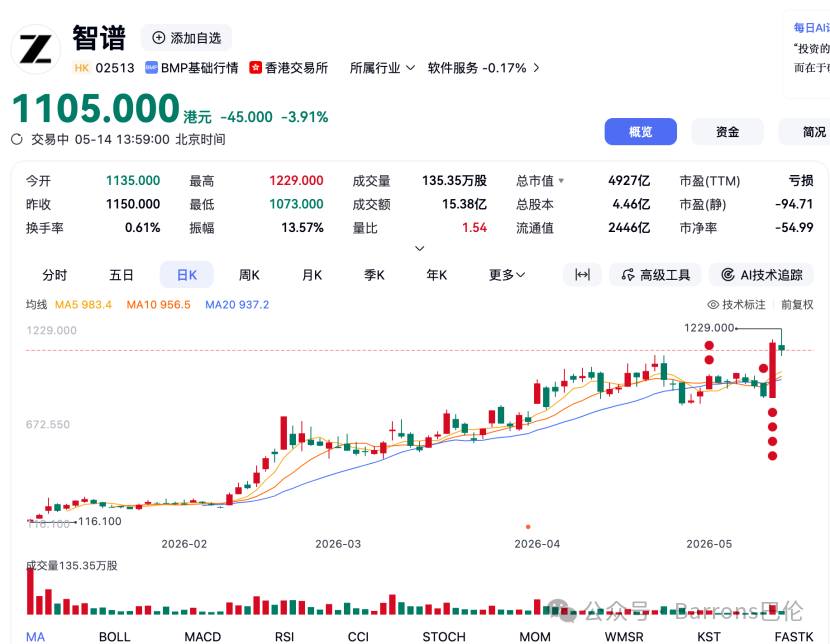Select the KST indicator tab
This screenshot has height=644, width=830.
pos(709,637)
